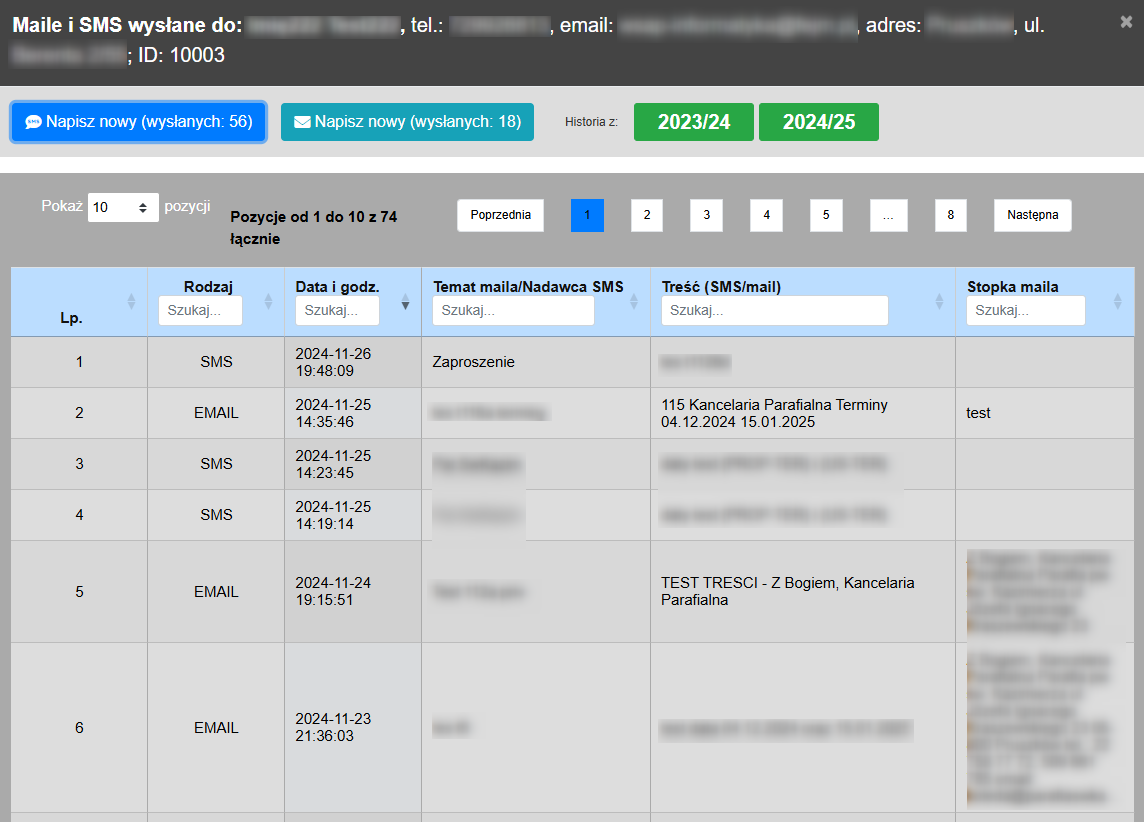The image size is (1144, 822).
Task: Sort by Stopka maila column arrows
Action: [1118, 301]
